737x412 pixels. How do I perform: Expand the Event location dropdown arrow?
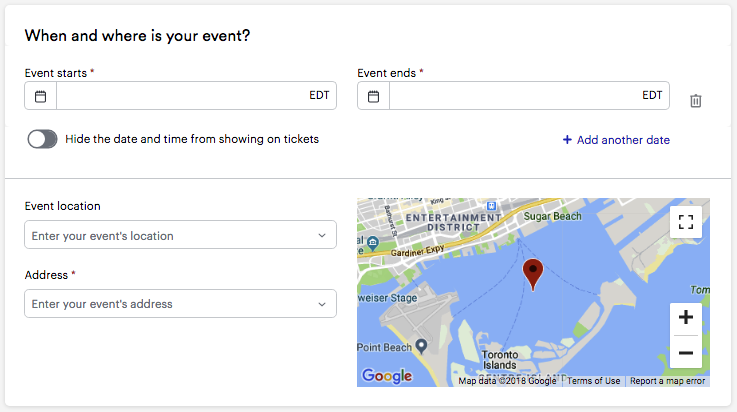pos(322,235)
